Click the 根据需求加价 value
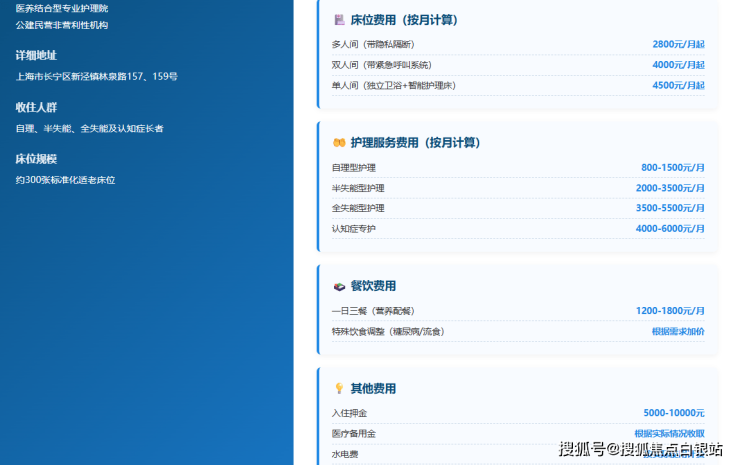 pos(678,332)
